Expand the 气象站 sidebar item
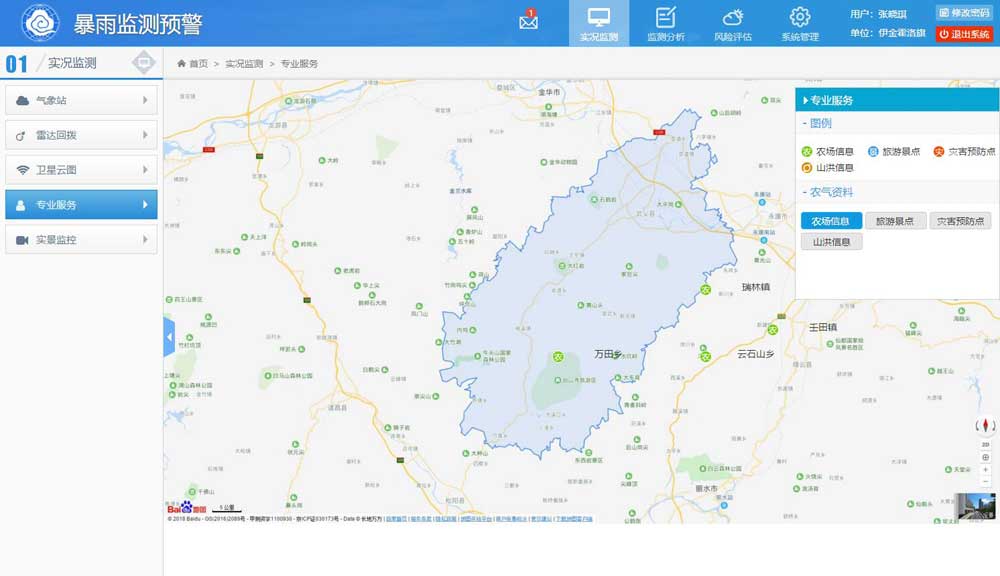This screenshot has height=576, width=1000. [81, 100]
